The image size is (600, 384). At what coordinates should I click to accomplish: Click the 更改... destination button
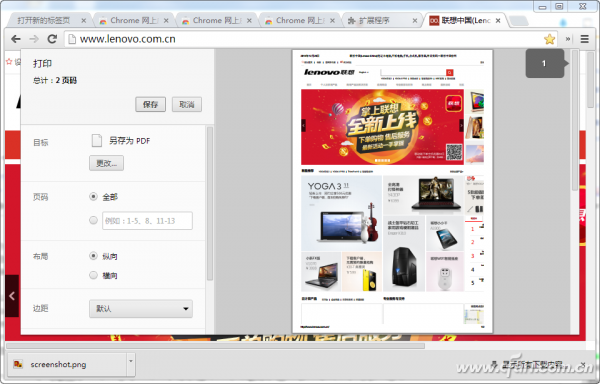point(106,163)
